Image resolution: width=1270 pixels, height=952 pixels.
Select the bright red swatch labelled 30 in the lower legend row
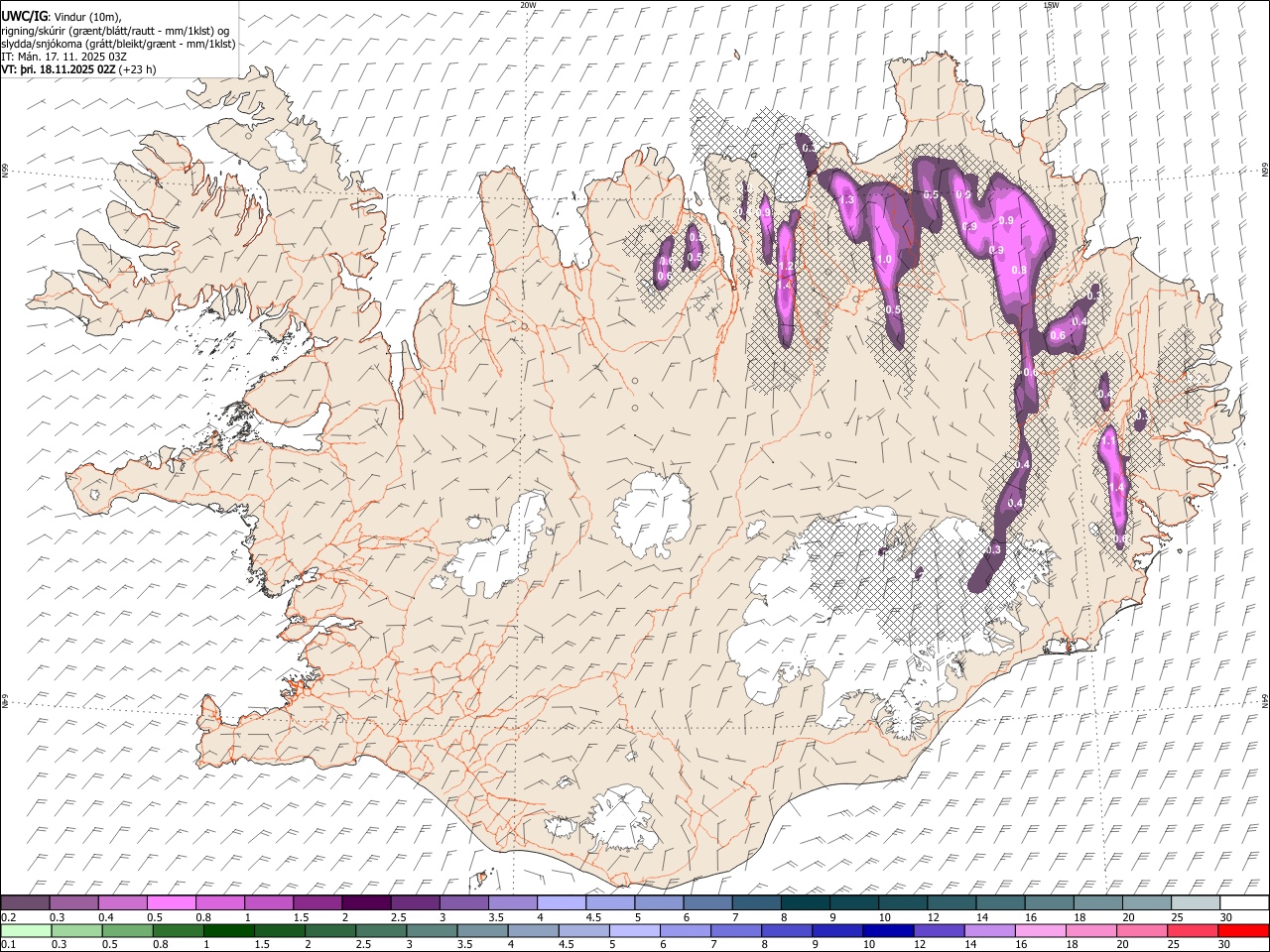(x=1244, y=930)
